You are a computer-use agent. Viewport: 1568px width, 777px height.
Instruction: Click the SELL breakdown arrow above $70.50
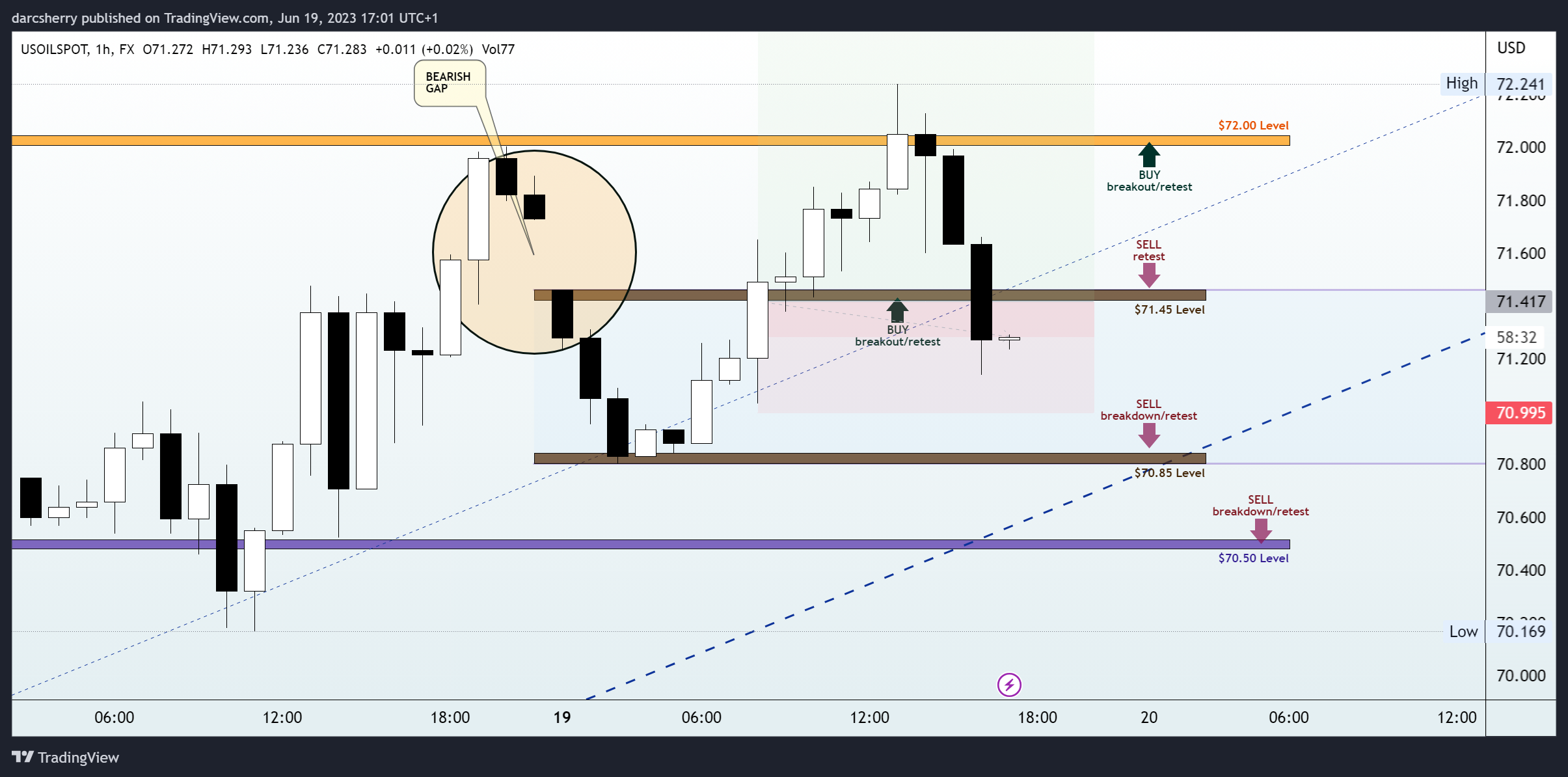click(1261, 531)
